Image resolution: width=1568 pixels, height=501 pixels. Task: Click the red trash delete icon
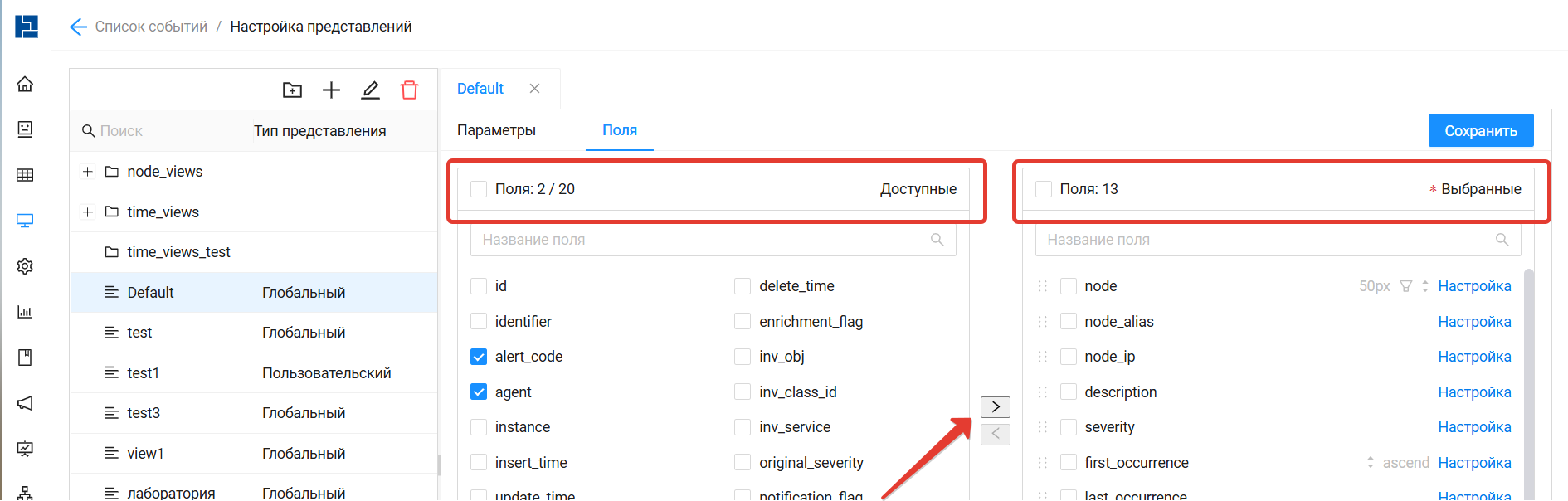coord(409,90)
